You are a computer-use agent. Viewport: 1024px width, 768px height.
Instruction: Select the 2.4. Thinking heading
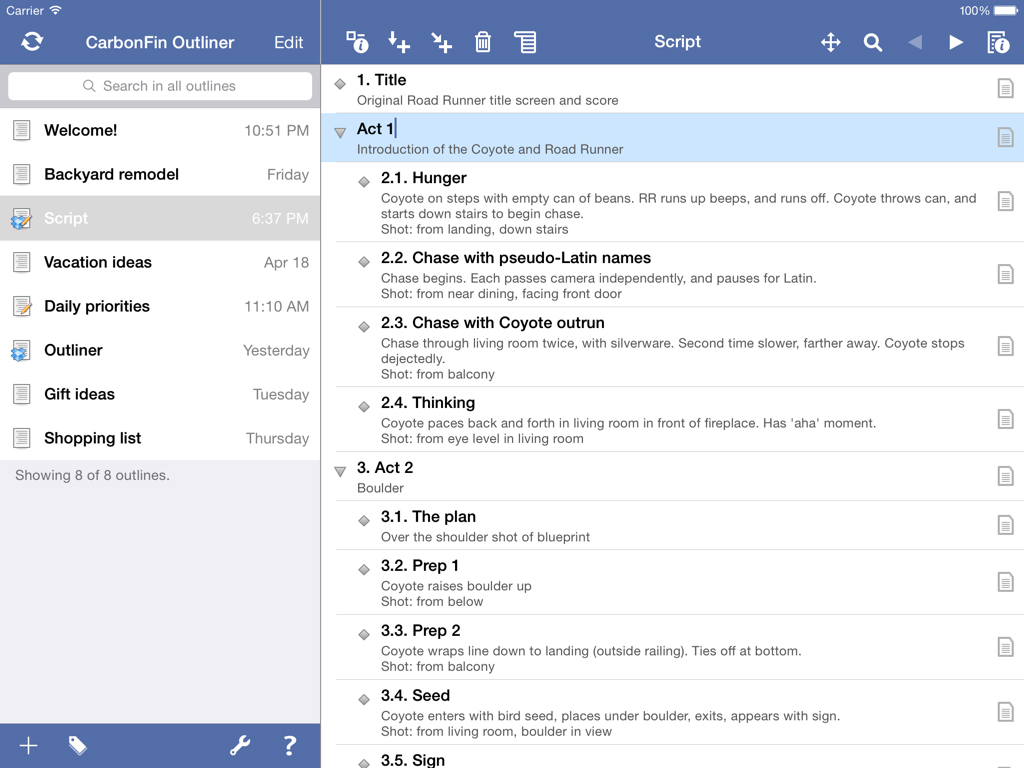pos(428,402)
